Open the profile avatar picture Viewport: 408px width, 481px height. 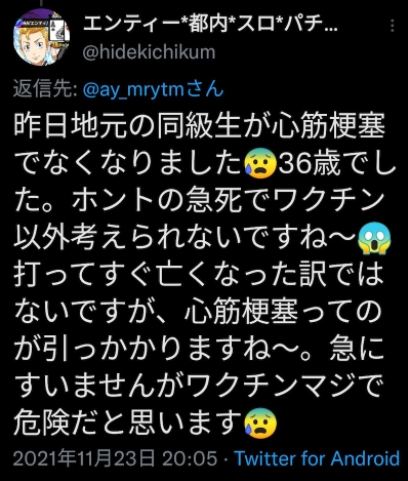(41, 37)
